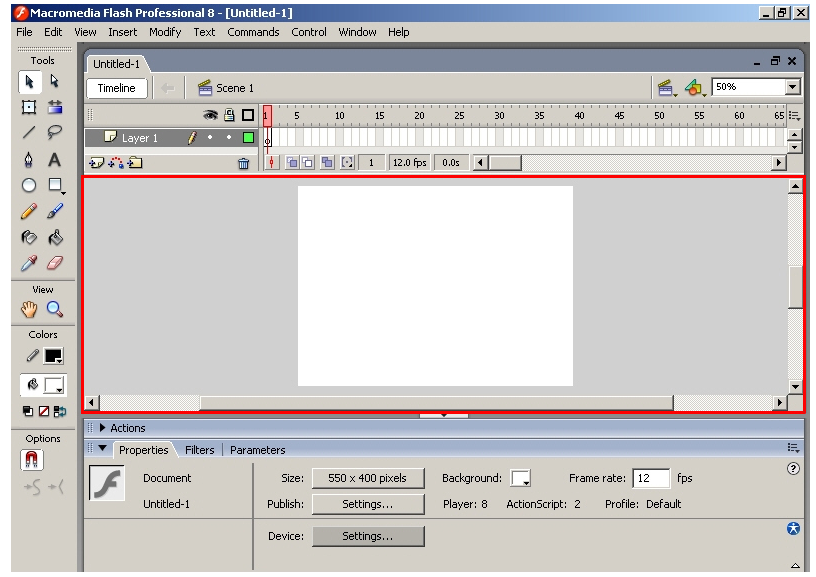Toggle Layer 1 outline green square
816x577 pixels.
tap(248, 137)
